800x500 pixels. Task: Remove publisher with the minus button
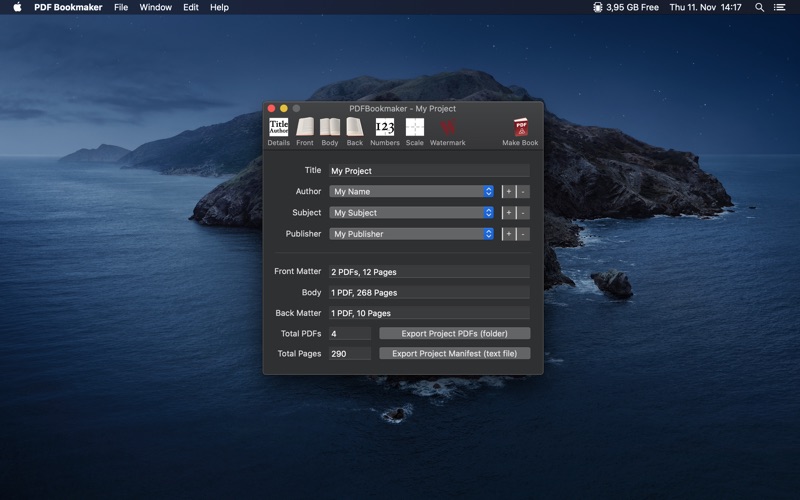(x=523, y=234)
